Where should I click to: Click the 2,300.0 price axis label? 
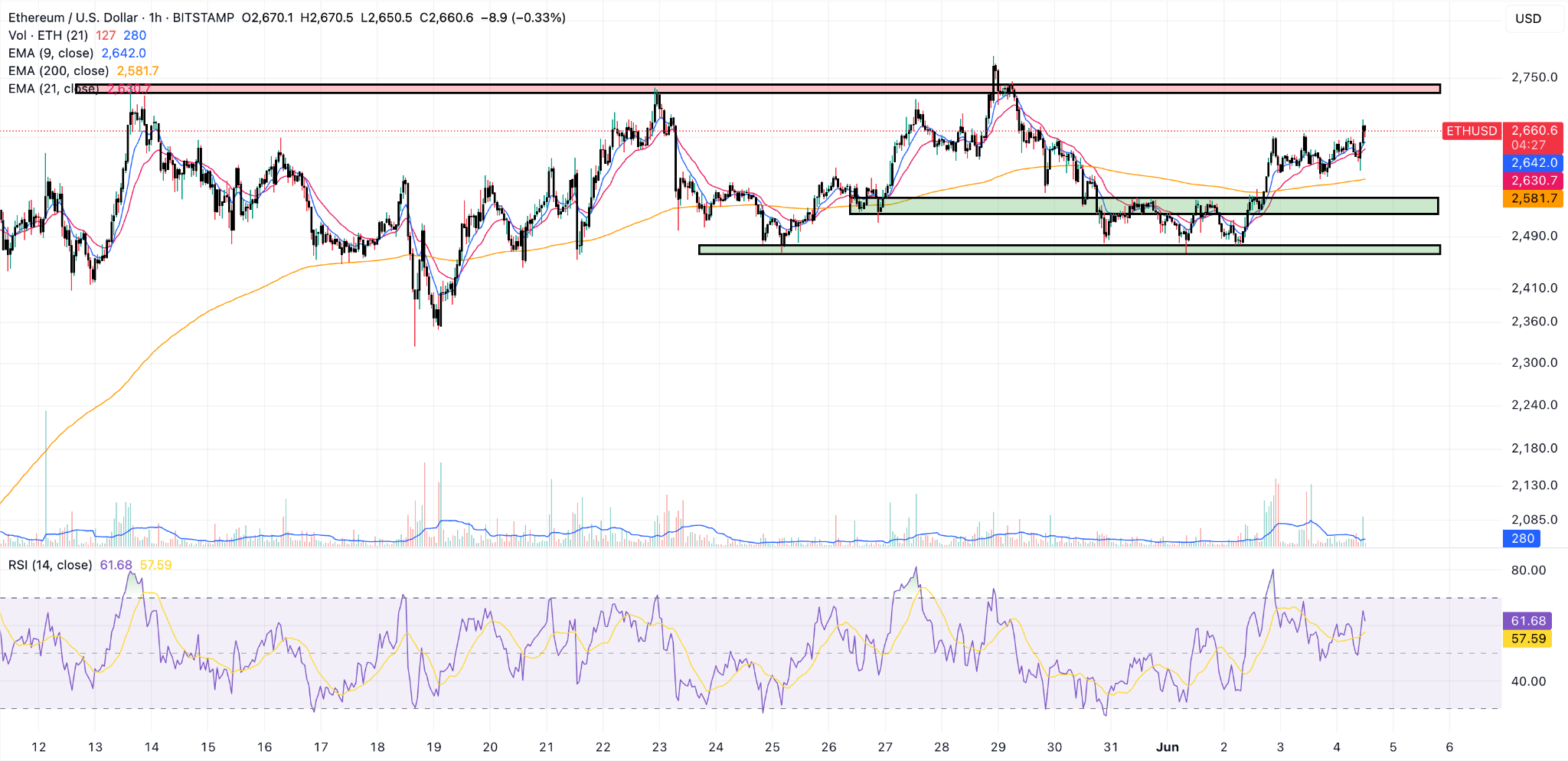(1534, 363)
